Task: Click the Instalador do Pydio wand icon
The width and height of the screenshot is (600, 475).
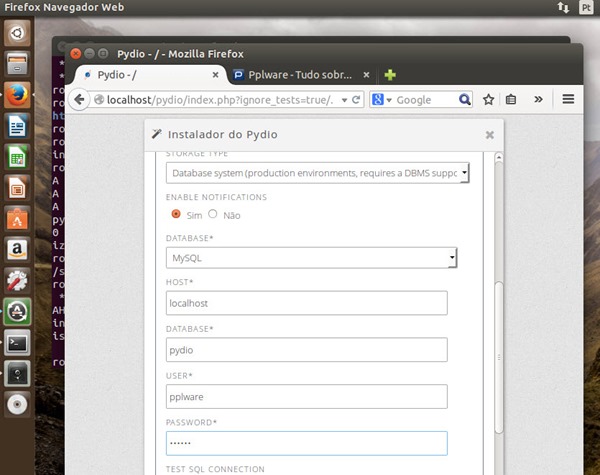Action: [x=157, y=134]
